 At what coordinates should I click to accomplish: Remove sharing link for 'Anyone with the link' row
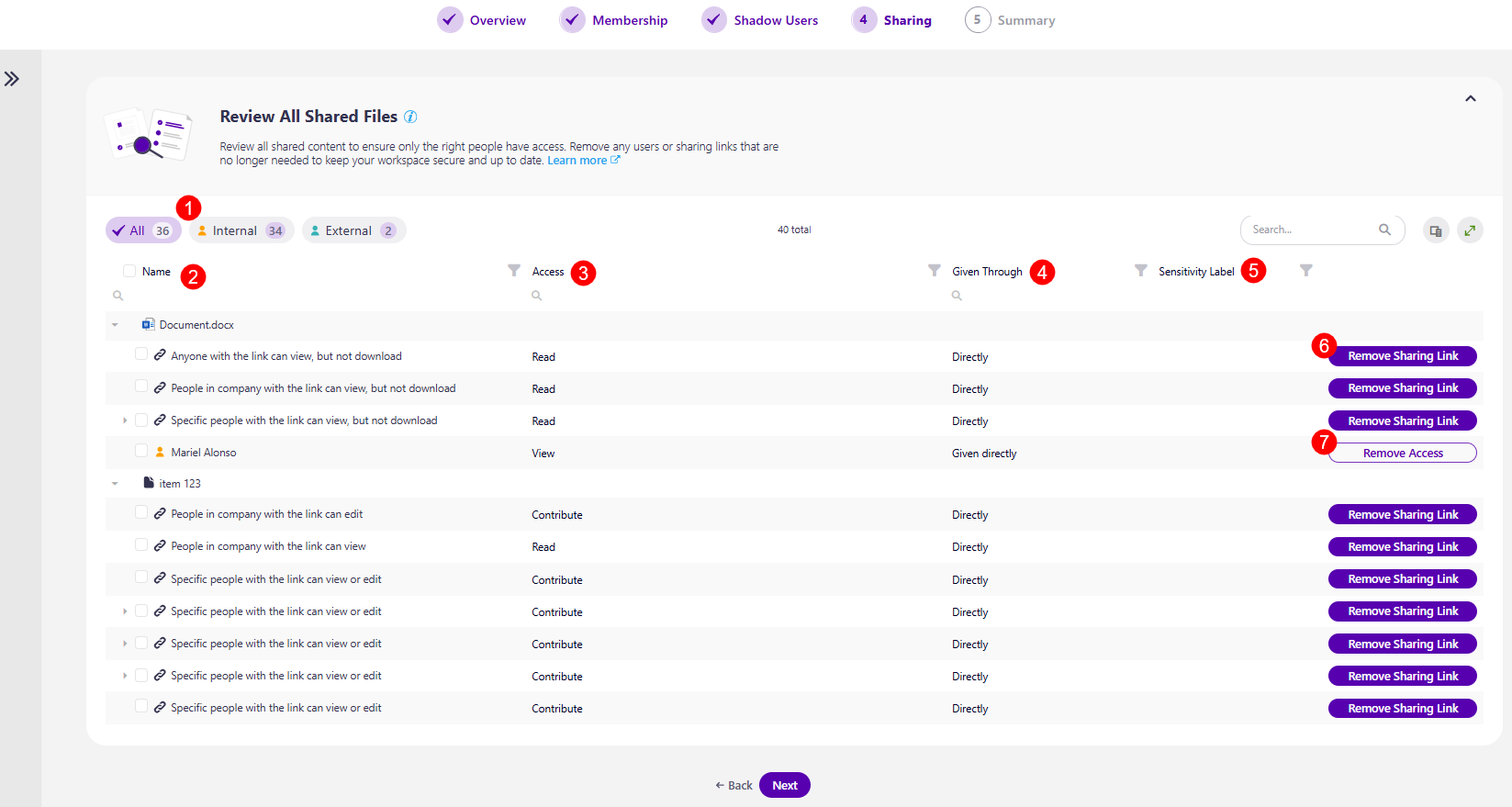tap(1402, 356)
